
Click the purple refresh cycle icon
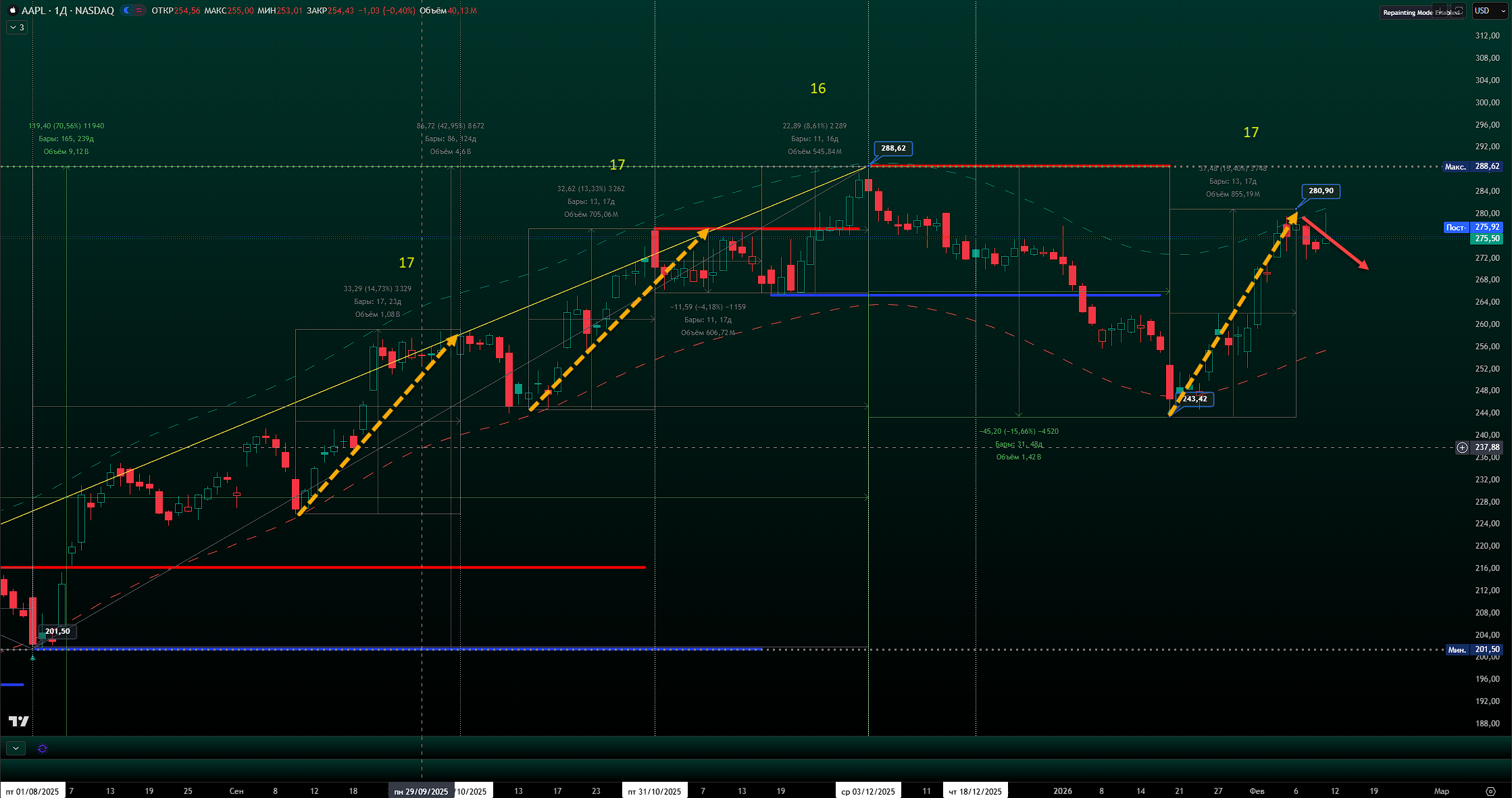tap(43, 749)
